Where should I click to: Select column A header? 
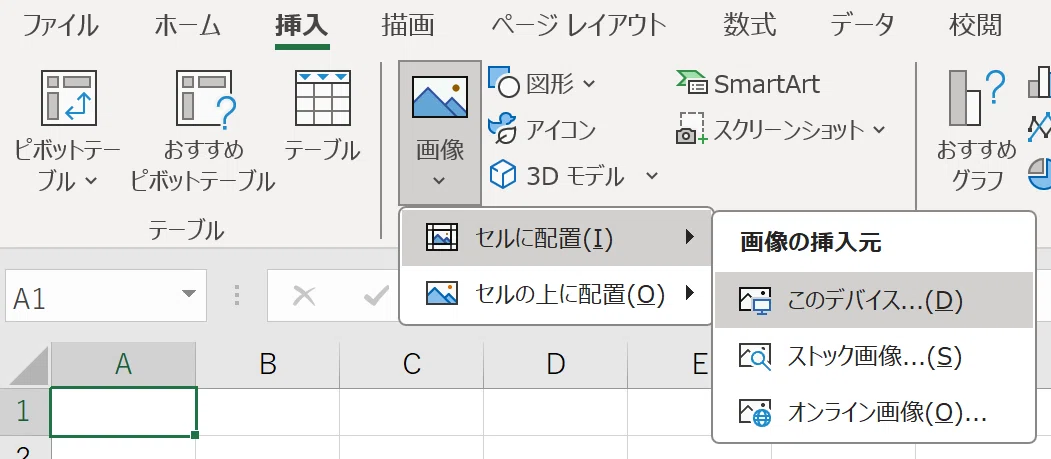click(123, 365)
